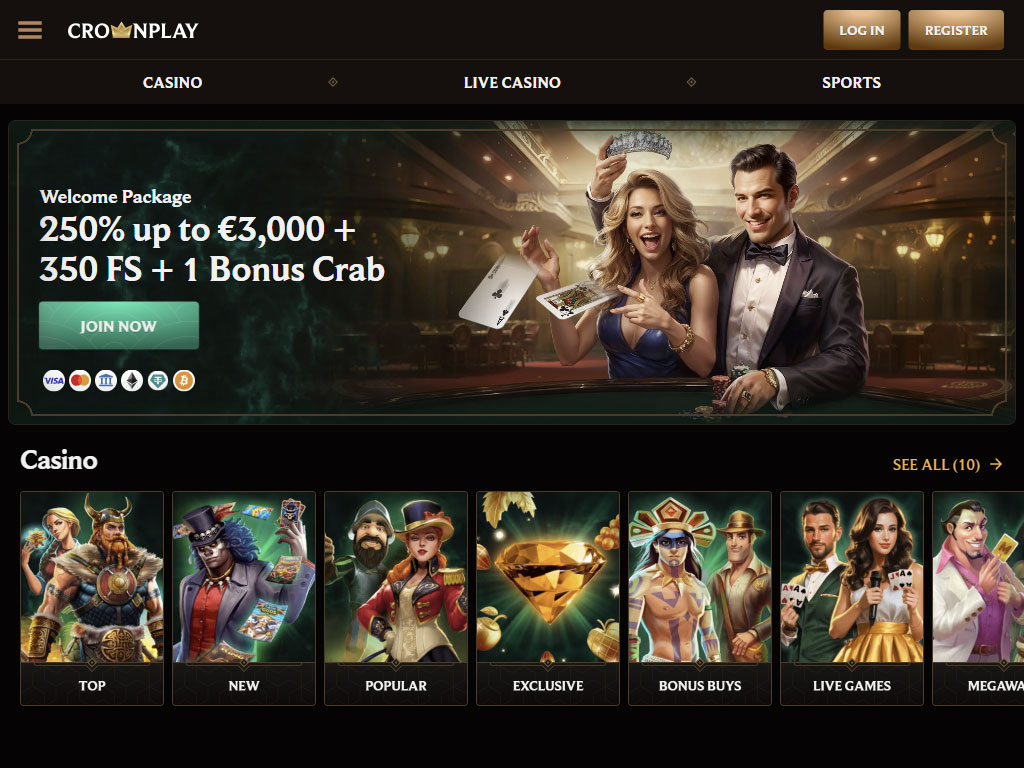Screen dimensions: 1024x768
Task: Switch to the Live Casino tab
Action: 512,82
